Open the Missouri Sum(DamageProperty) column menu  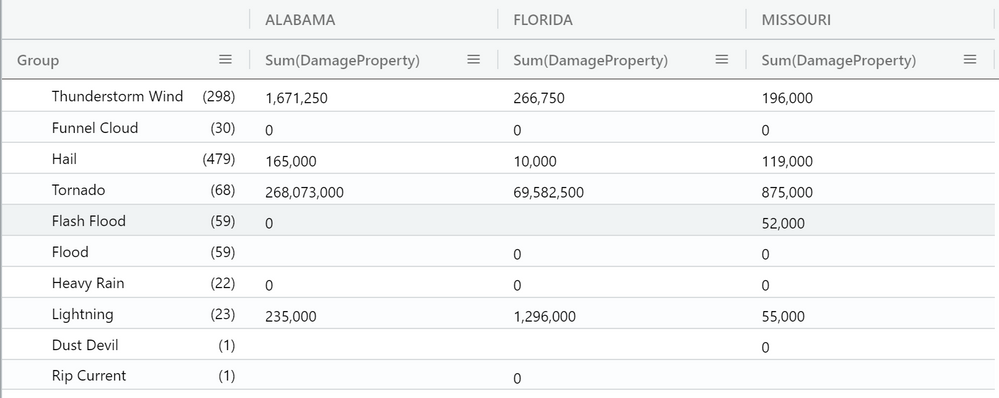click(970, 59)
